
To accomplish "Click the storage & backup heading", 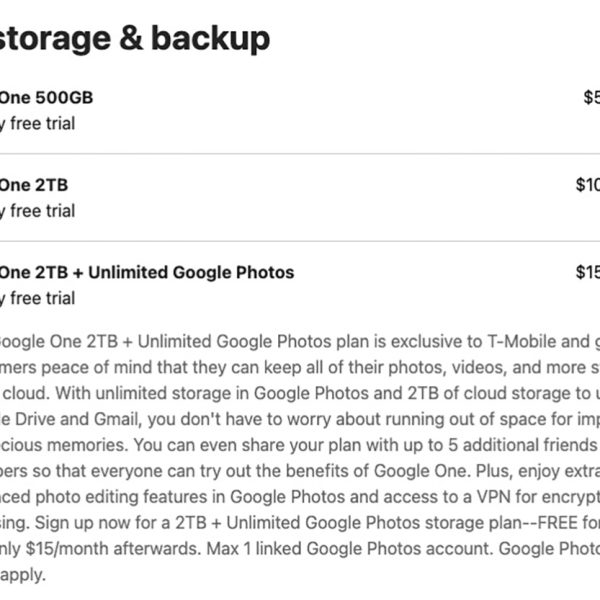I will [135, 38].
